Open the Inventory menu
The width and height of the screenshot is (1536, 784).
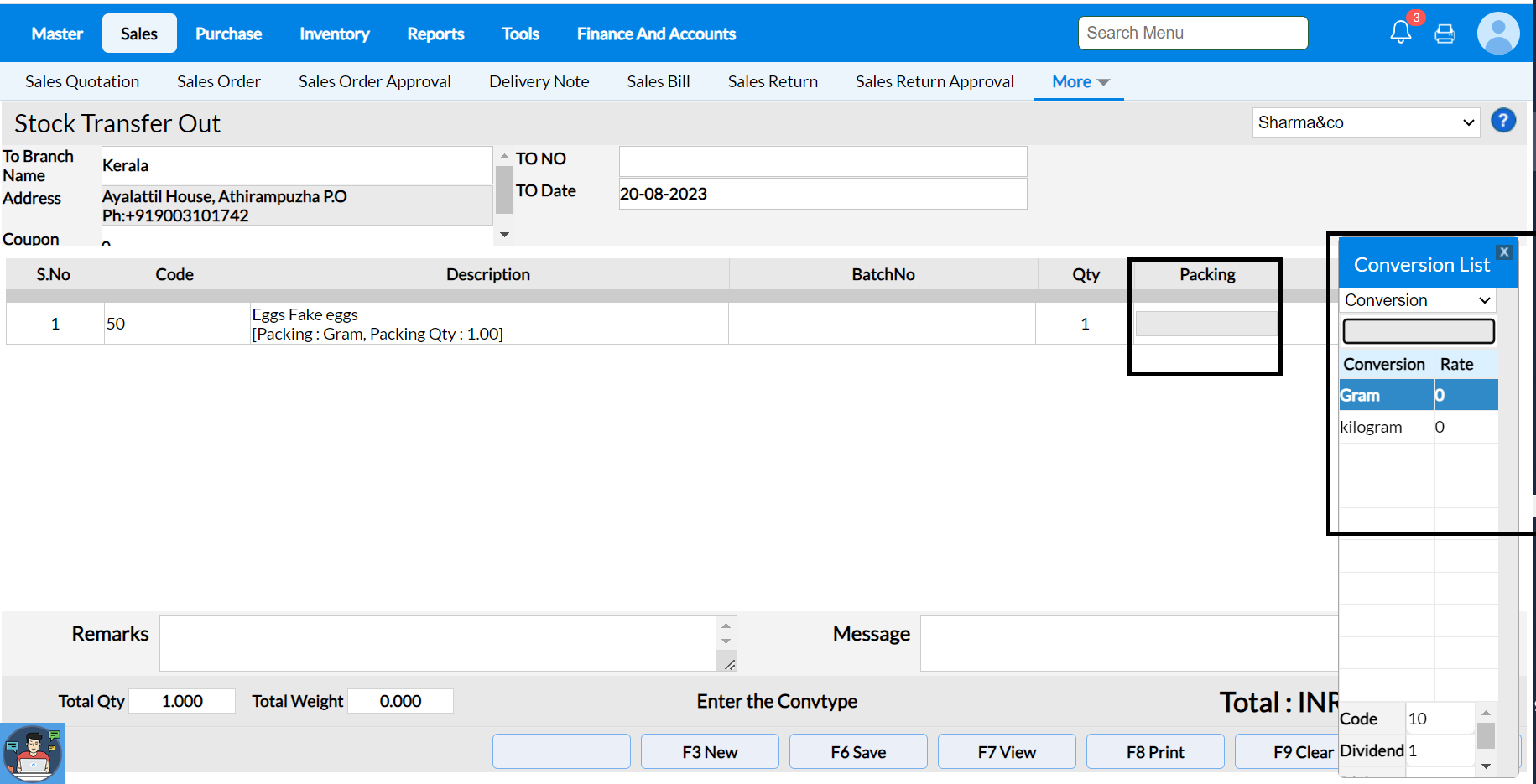[x=334, y=34]
